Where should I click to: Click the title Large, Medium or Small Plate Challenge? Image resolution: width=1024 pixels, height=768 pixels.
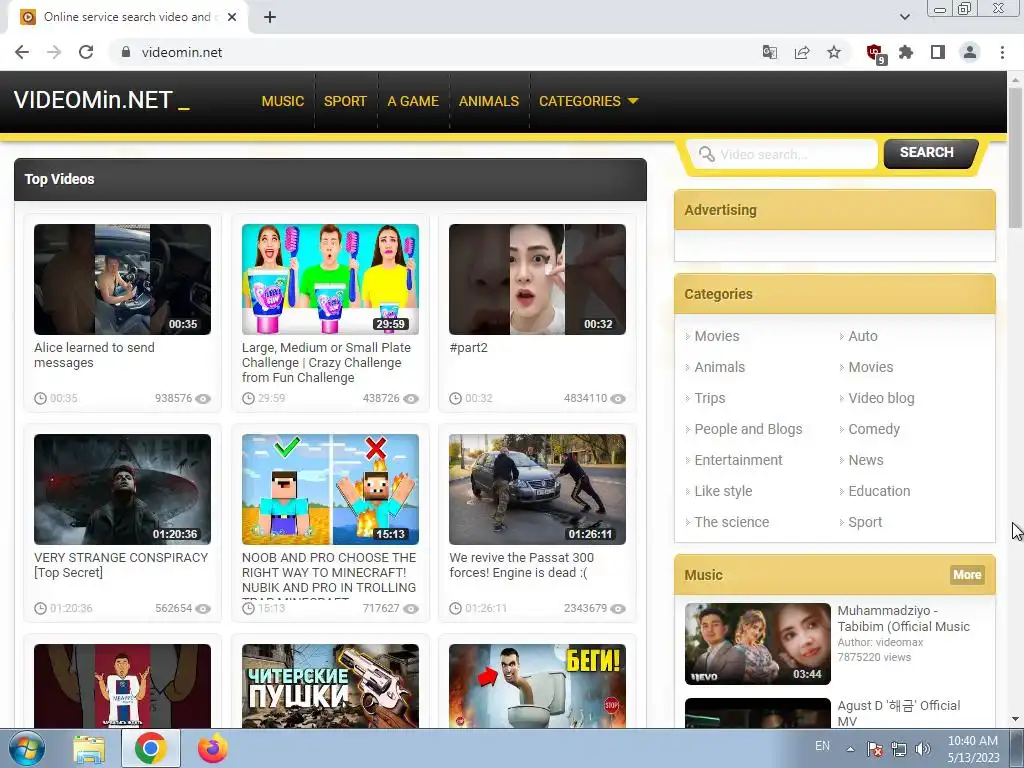[x=326, y=362]
